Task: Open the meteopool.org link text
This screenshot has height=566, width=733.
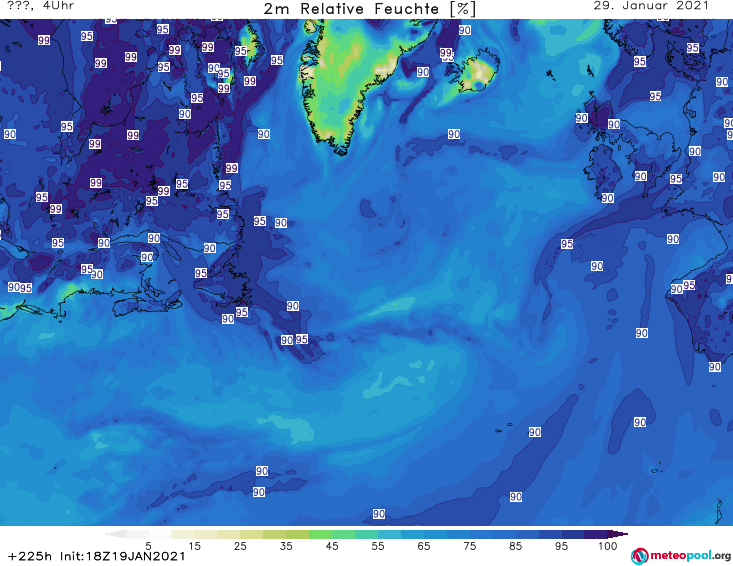Action: [690, 556]
